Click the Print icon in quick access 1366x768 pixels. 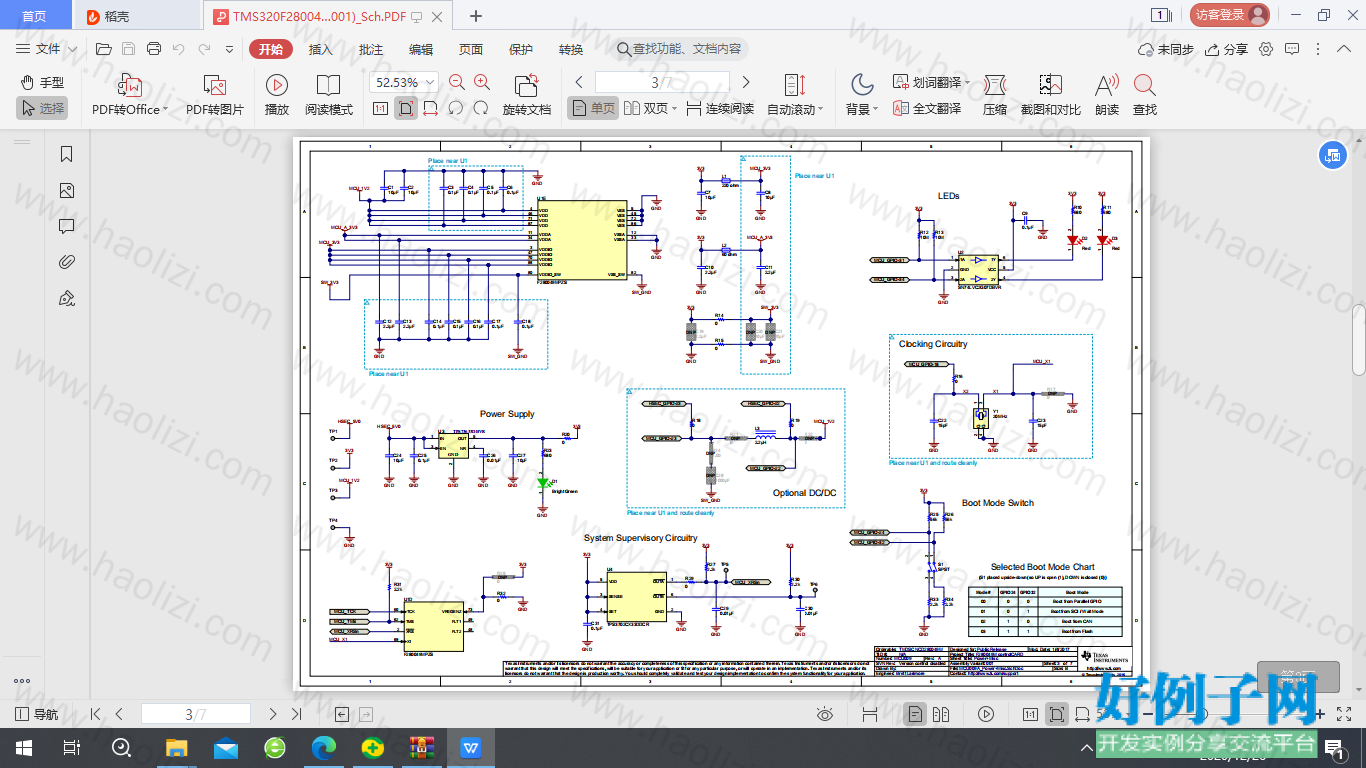point(154,49)
